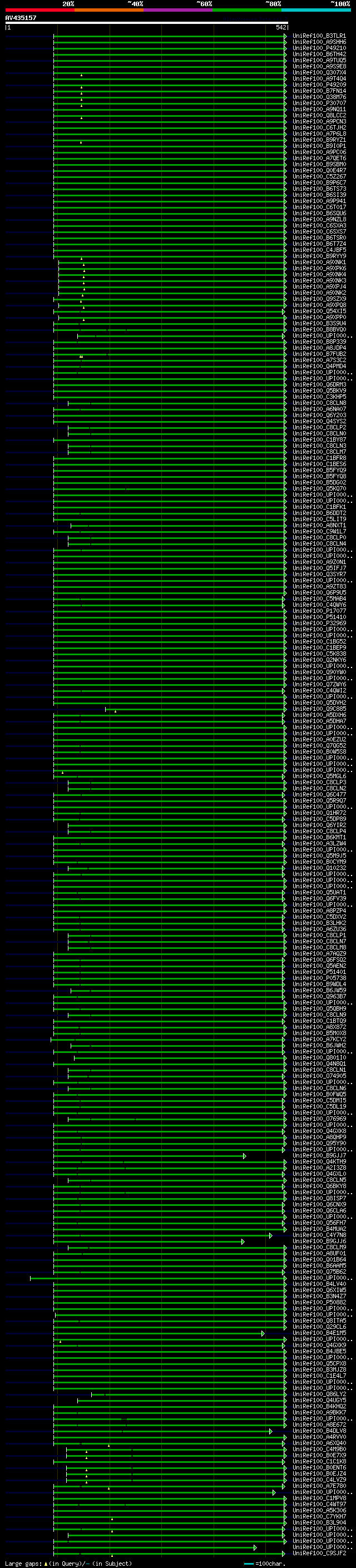Open hit UniRef100_P51410
Image resolution: width=356 pixels, height=1568 pixels.
319,617
